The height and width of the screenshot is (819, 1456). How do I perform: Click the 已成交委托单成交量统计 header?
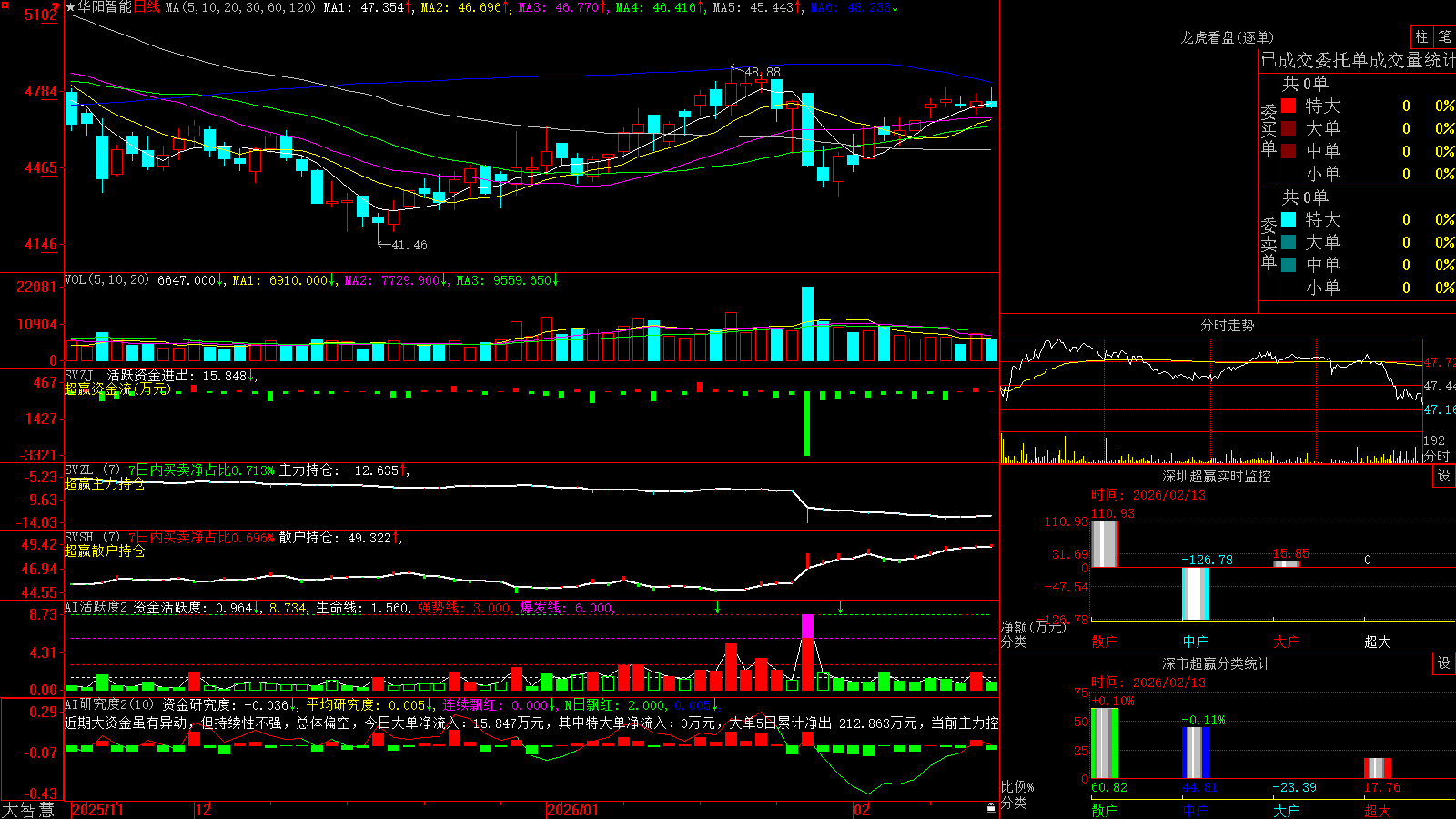[x=1358, y=60]
